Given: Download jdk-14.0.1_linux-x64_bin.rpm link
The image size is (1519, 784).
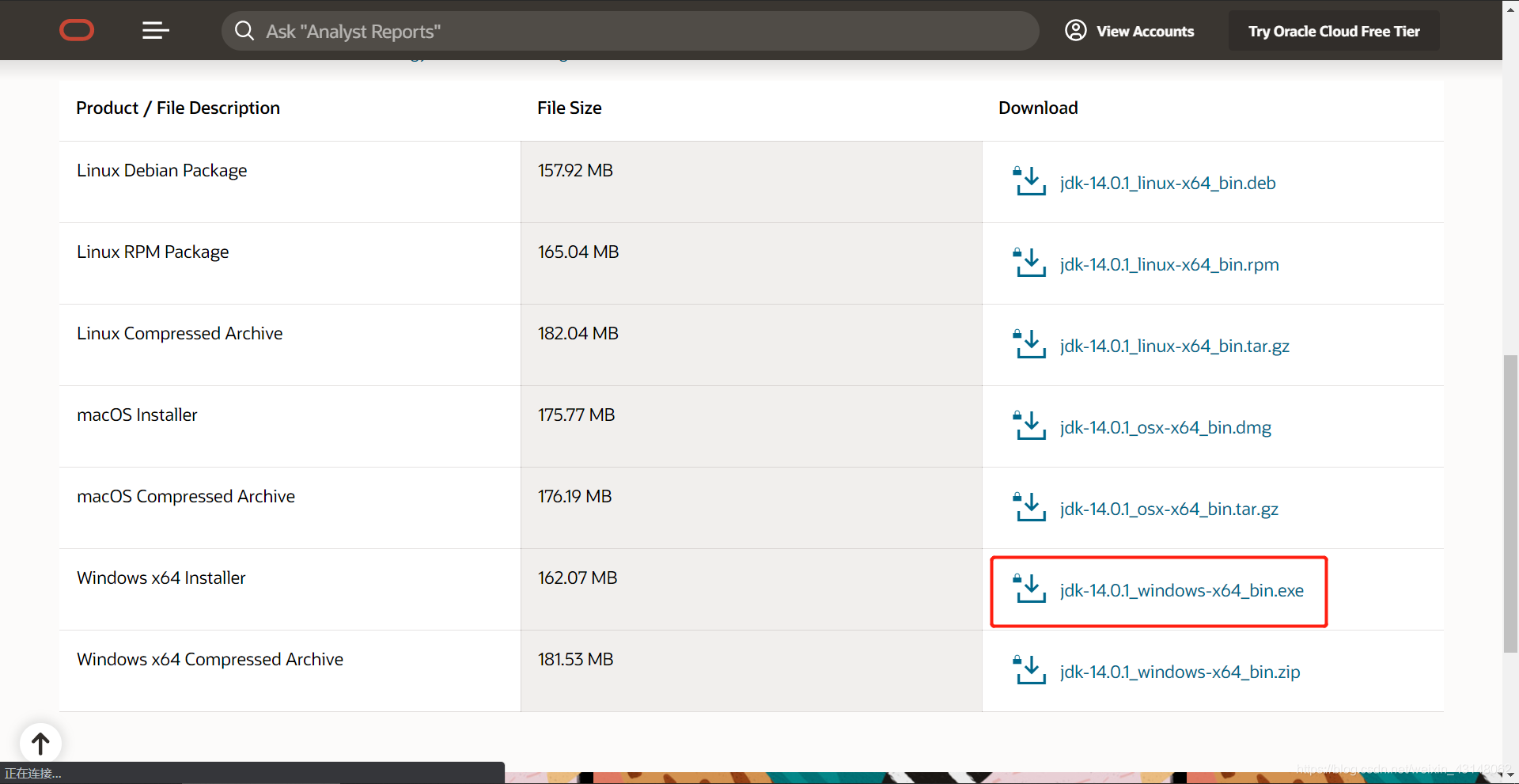Looking at the screenshot, I should [1169, 264].
